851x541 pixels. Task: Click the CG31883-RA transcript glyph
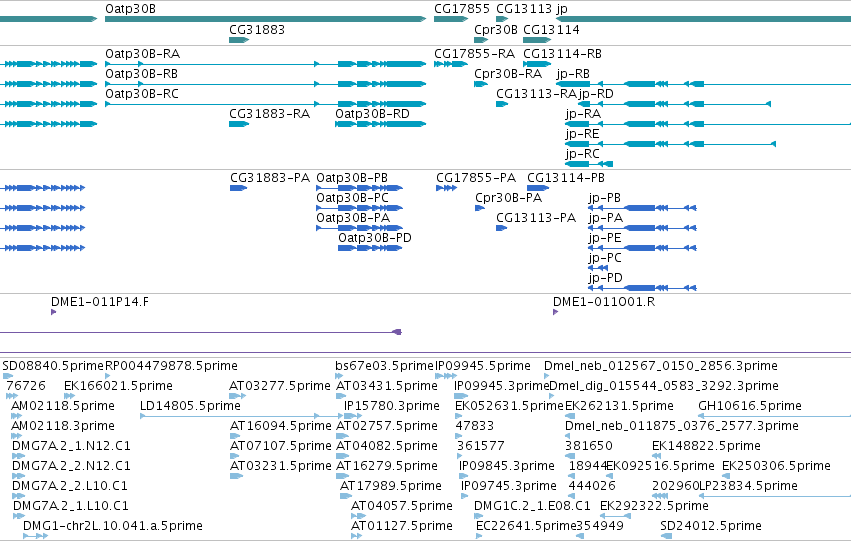click(239, 124)
